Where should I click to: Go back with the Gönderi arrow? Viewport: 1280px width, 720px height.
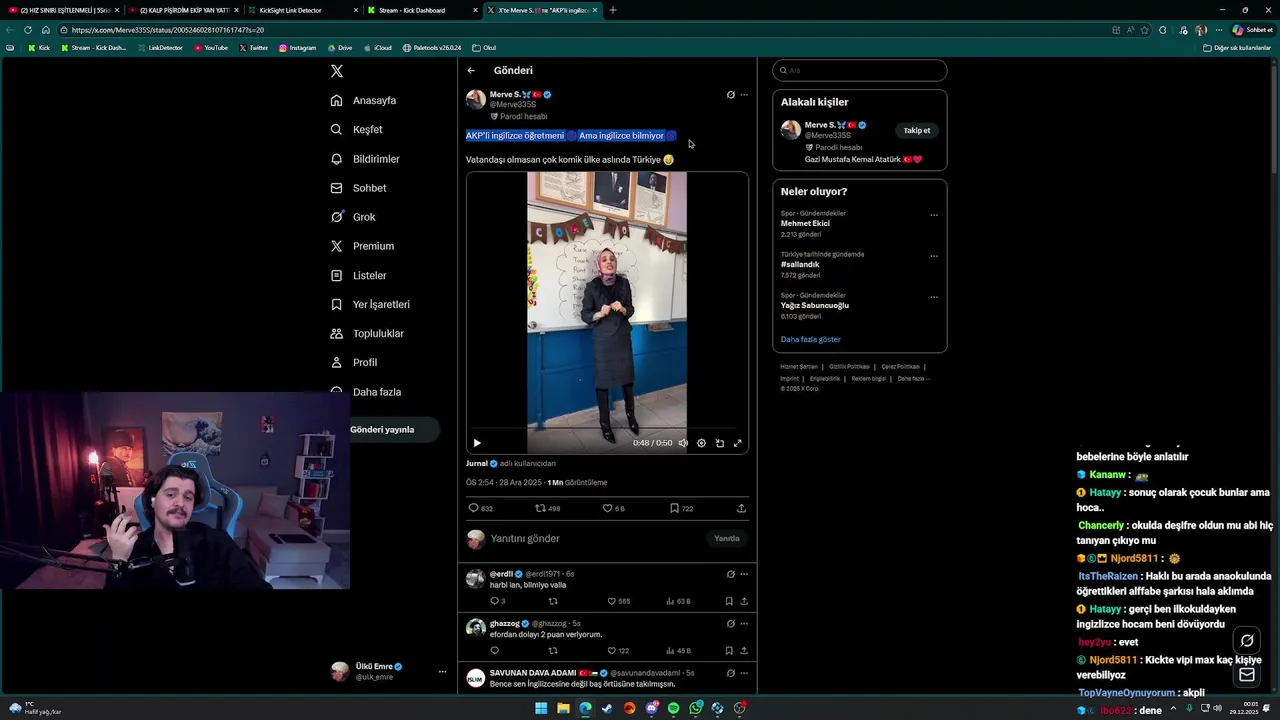tap(471, 71)
